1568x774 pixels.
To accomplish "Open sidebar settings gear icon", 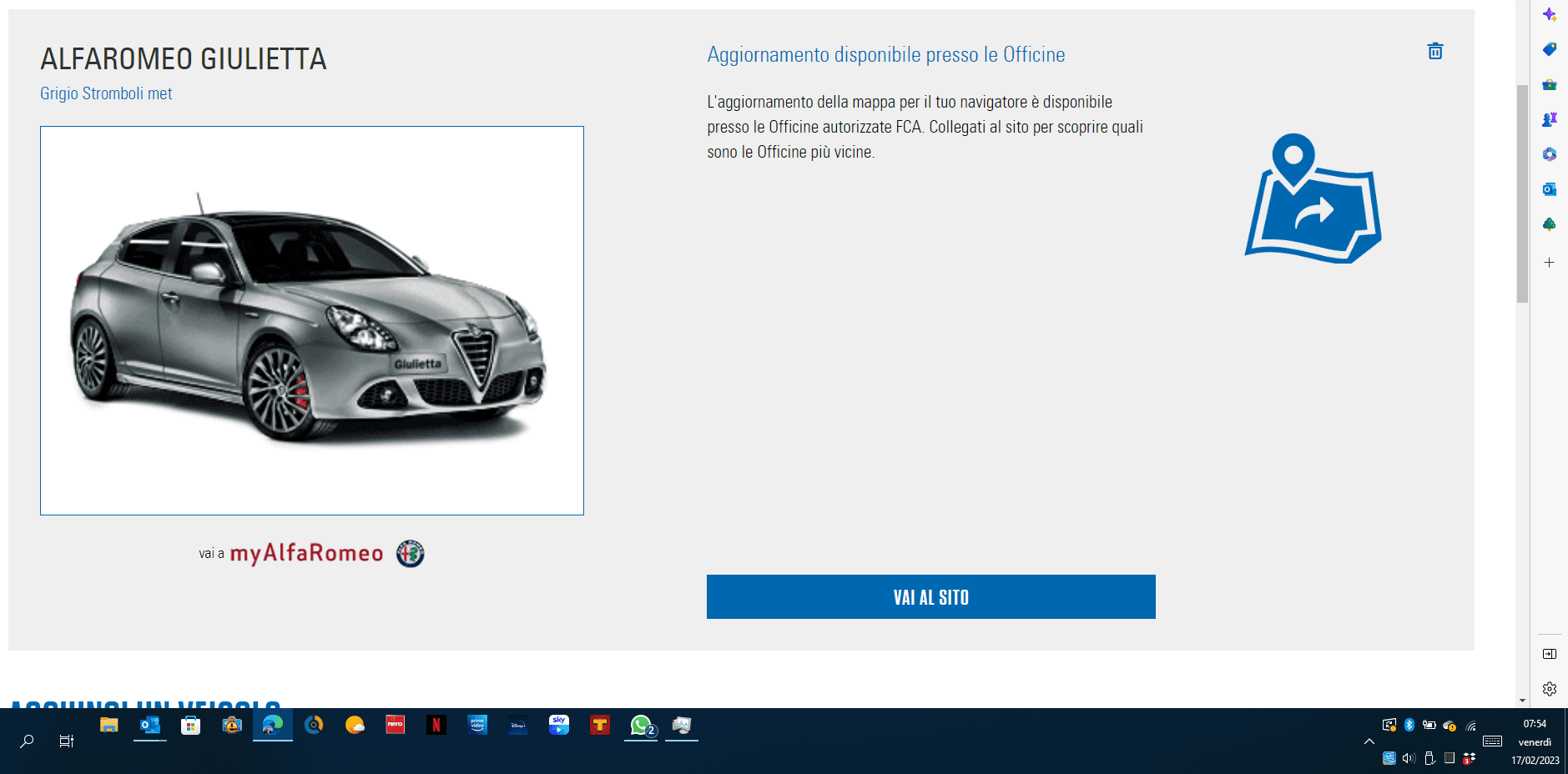I will point(1549,689).
